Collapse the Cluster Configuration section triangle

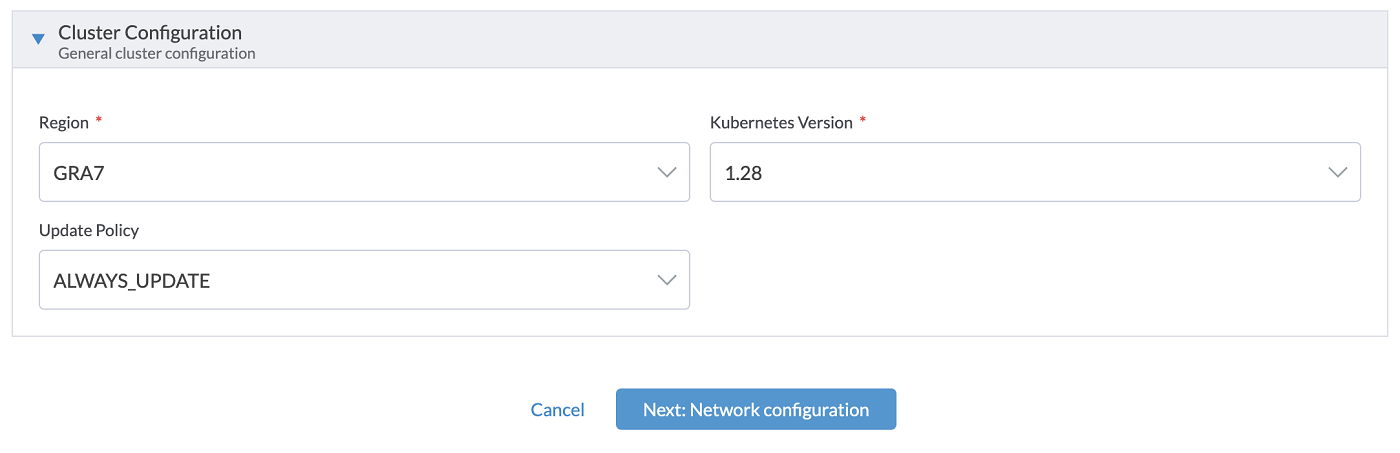click(x=38, y=40)
